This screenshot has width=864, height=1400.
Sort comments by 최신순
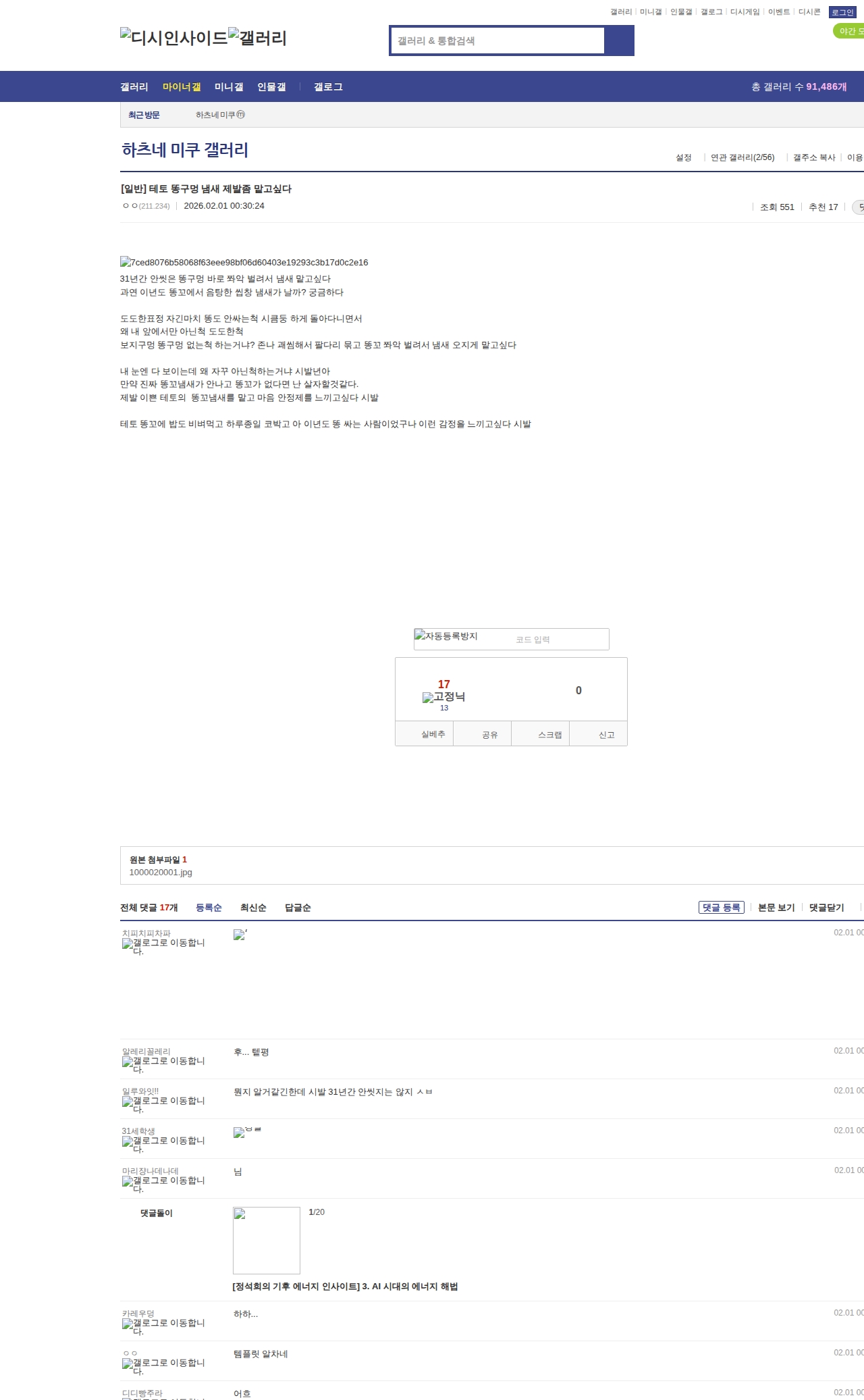pos(253,908)
